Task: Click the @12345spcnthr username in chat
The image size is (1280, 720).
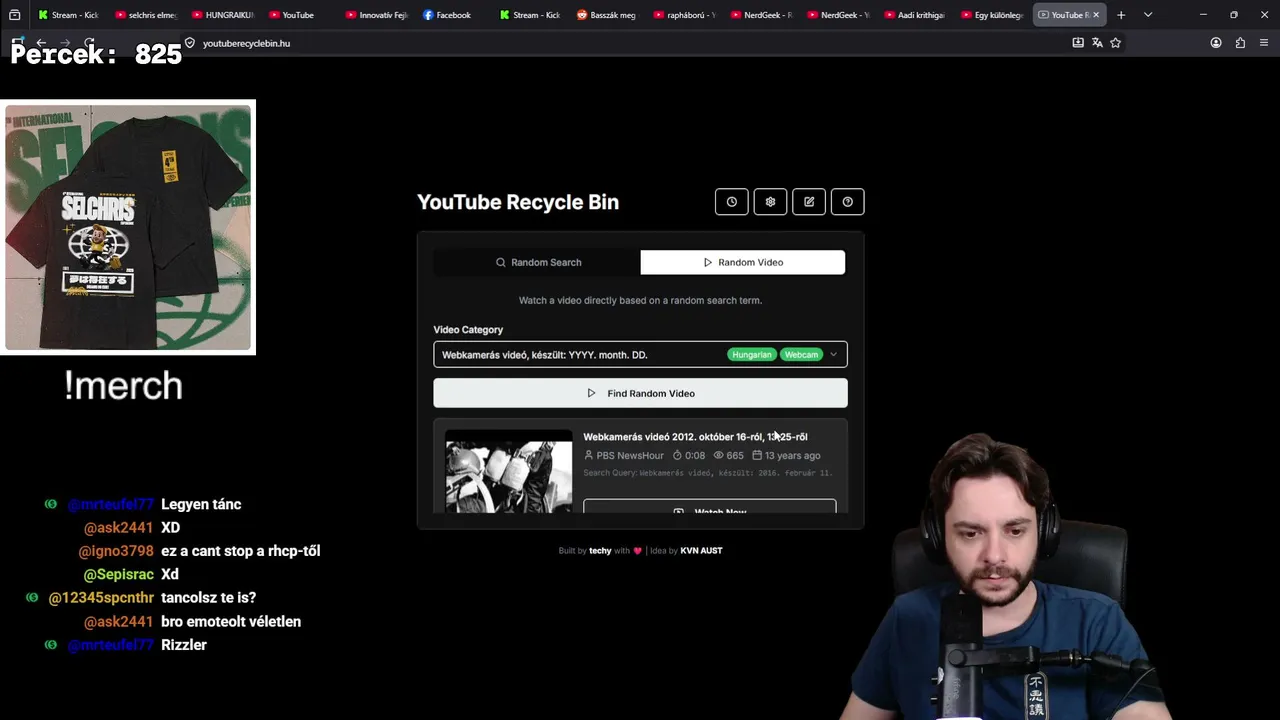Action: click(x=101, y=598)
